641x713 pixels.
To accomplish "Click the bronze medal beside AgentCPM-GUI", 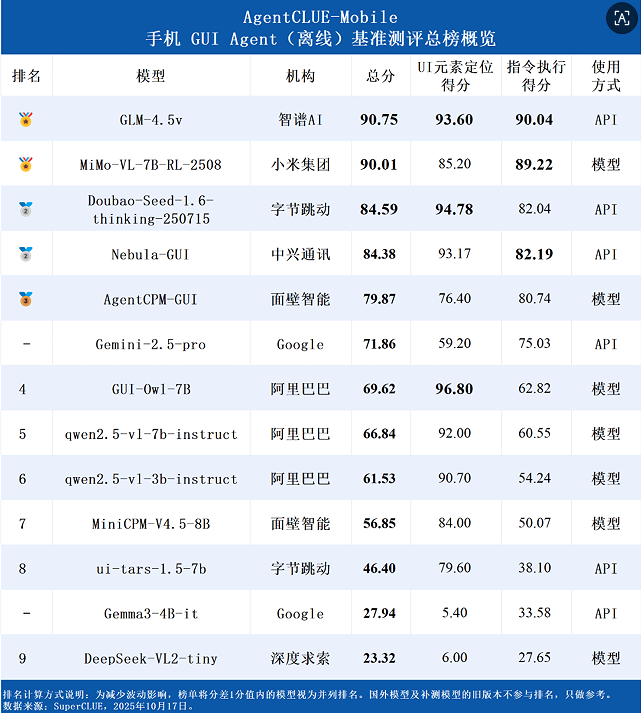I will point(26,299).
